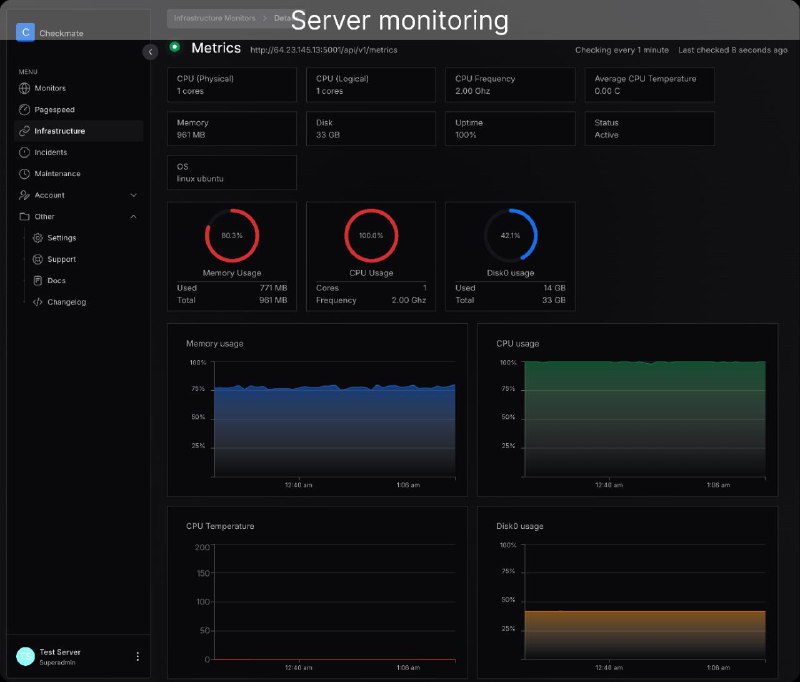The width and height of the screenshot is (800, 682).
Task: Click the Disk0 usage circular gauge
Action: [x=510, y=235]
